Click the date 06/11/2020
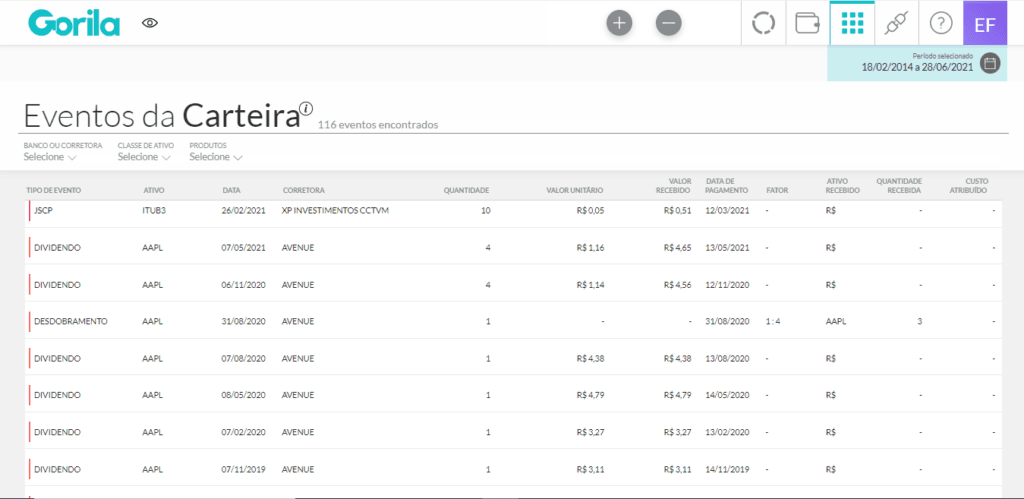Viewport: 1024px width, 499px height. 244,285
